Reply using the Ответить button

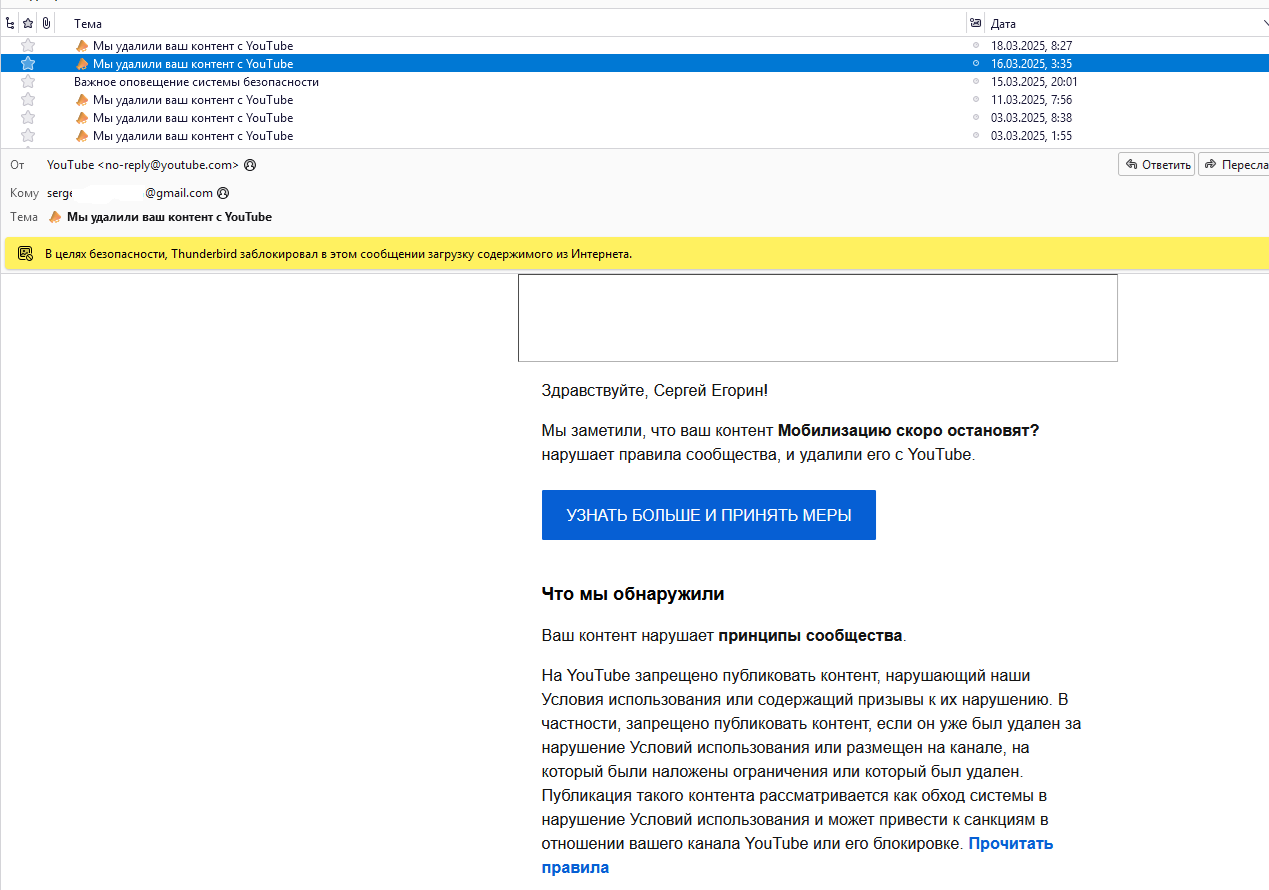pyautogui.click(x=1156, y=165)
